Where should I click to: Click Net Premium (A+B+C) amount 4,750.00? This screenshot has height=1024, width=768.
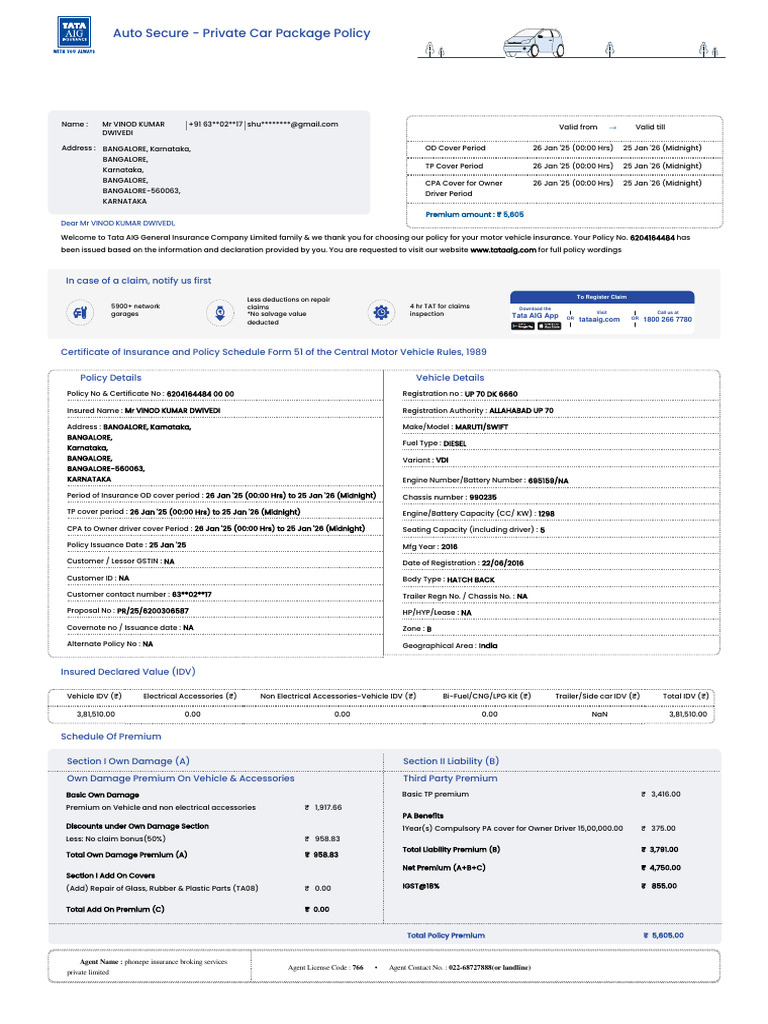point(661,868)
